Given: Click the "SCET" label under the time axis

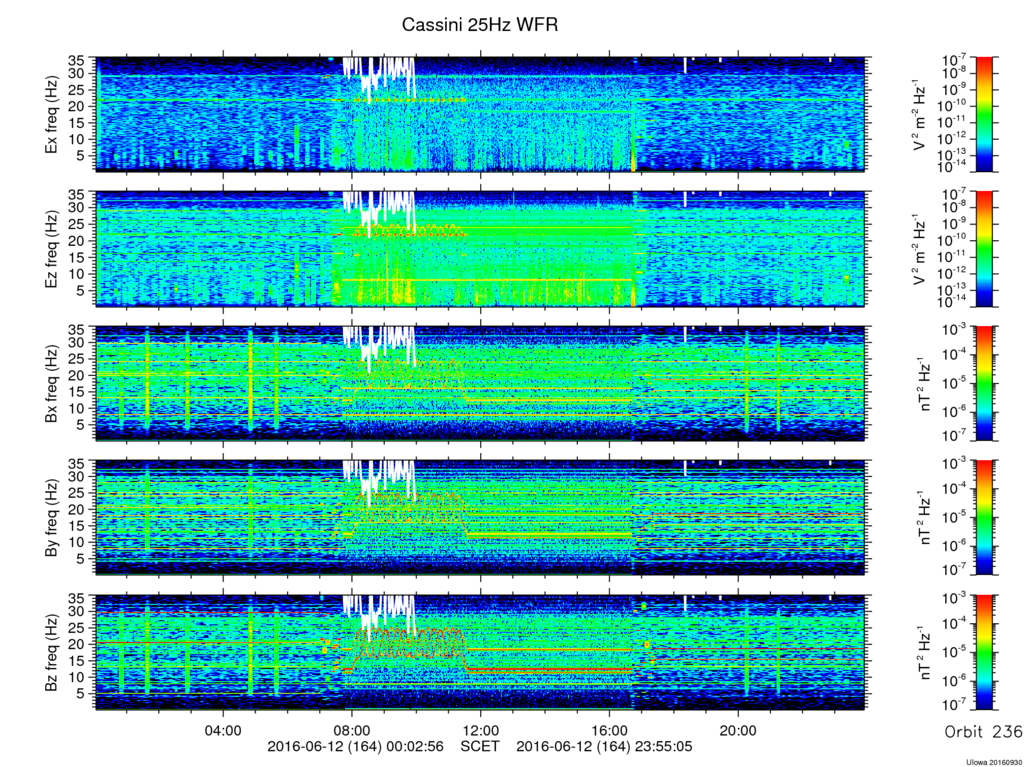Looking at the screenshot, I should tap(480, 746).
